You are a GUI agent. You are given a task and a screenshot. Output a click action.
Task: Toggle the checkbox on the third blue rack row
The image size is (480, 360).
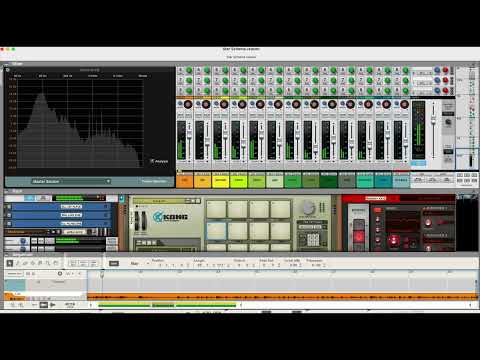point(9,223)
